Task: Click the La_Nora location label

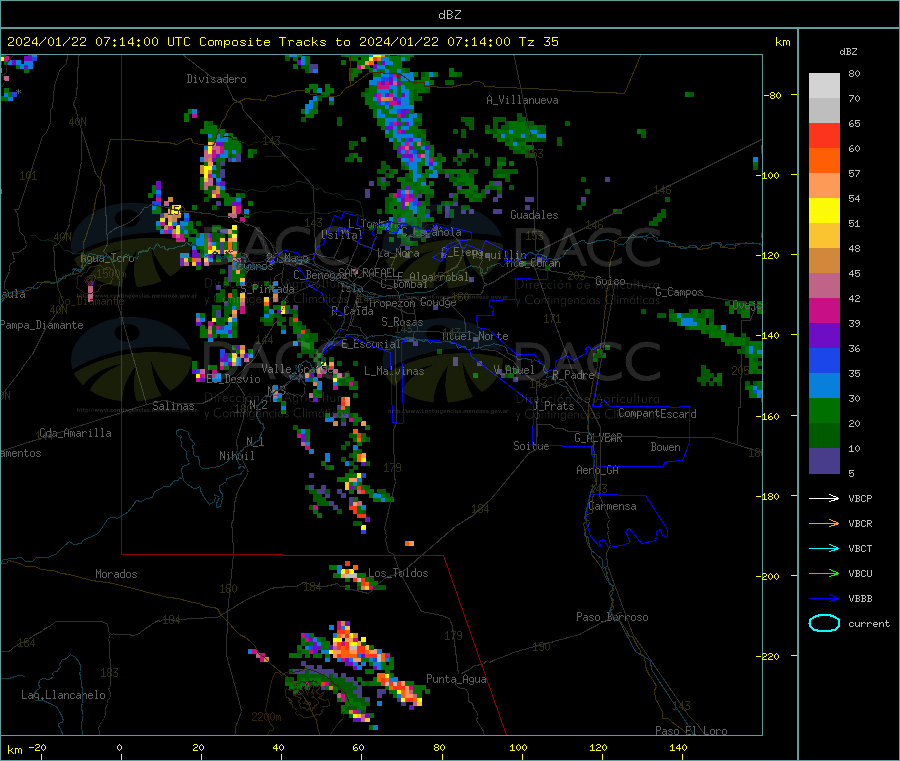Action: click(398, 253)
